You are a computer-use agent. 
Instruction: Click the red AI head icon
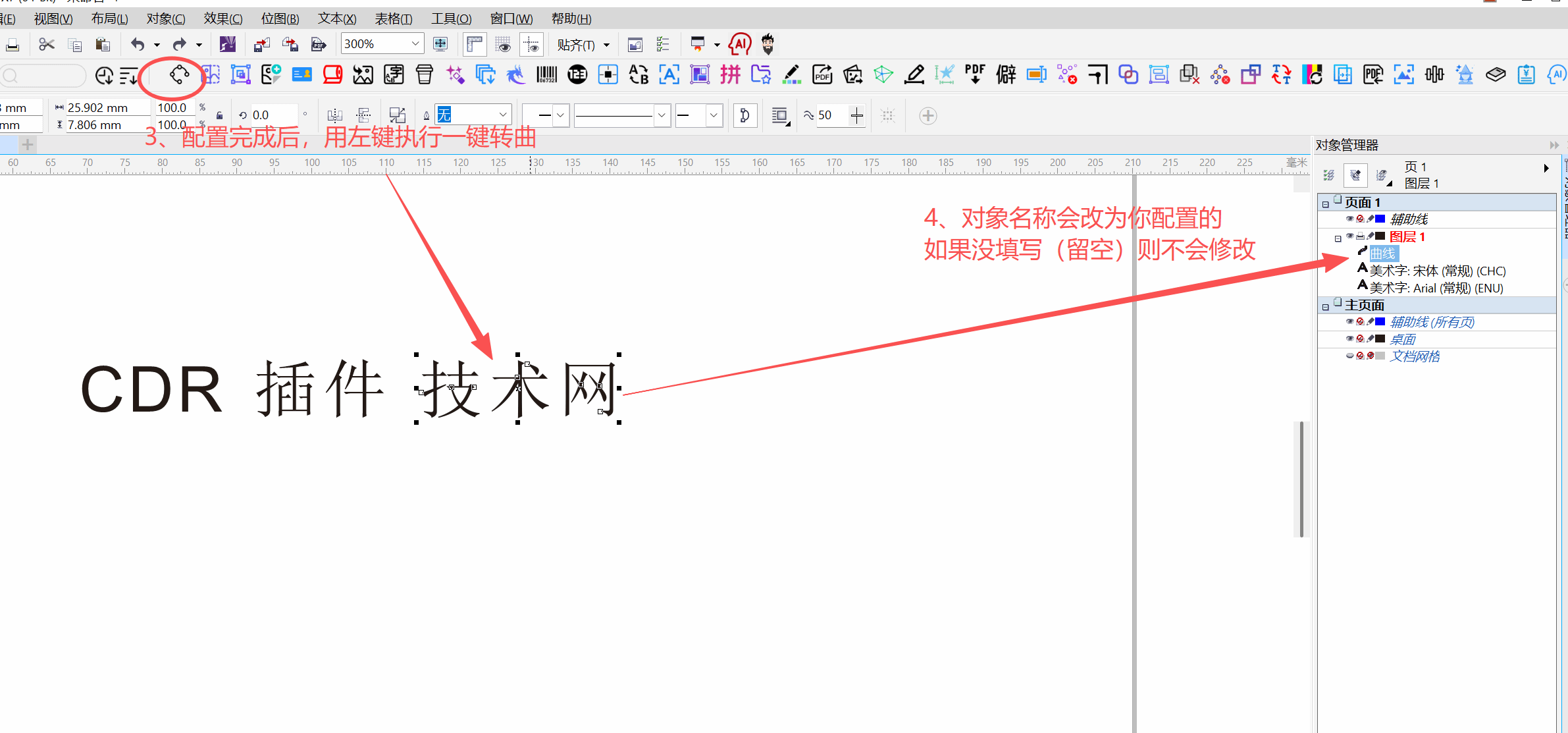(740, 44)
